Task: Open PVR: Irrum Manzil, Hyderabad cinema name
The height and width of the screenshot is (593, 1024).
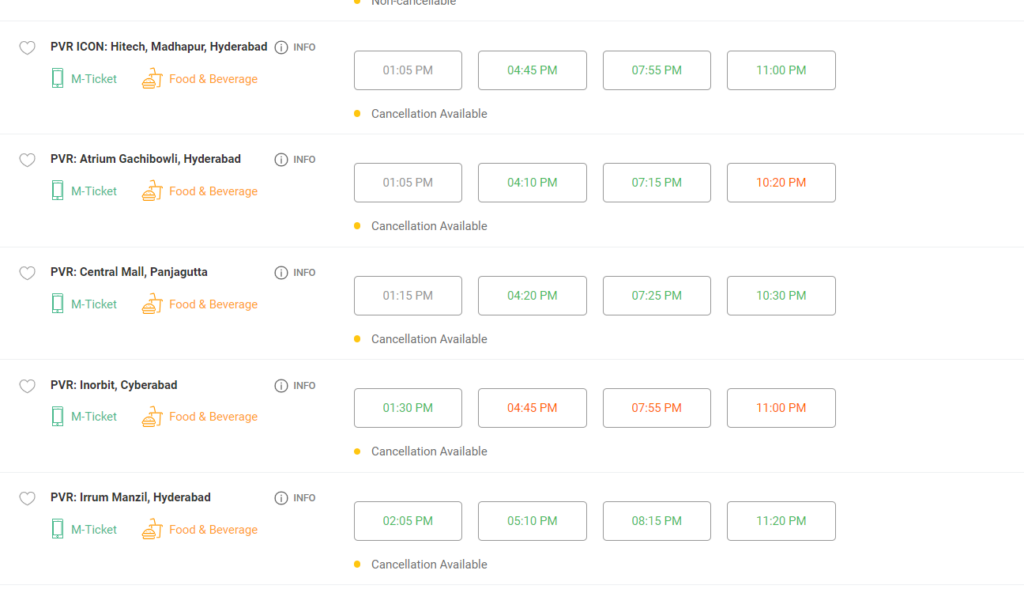Action: [130, 497]
